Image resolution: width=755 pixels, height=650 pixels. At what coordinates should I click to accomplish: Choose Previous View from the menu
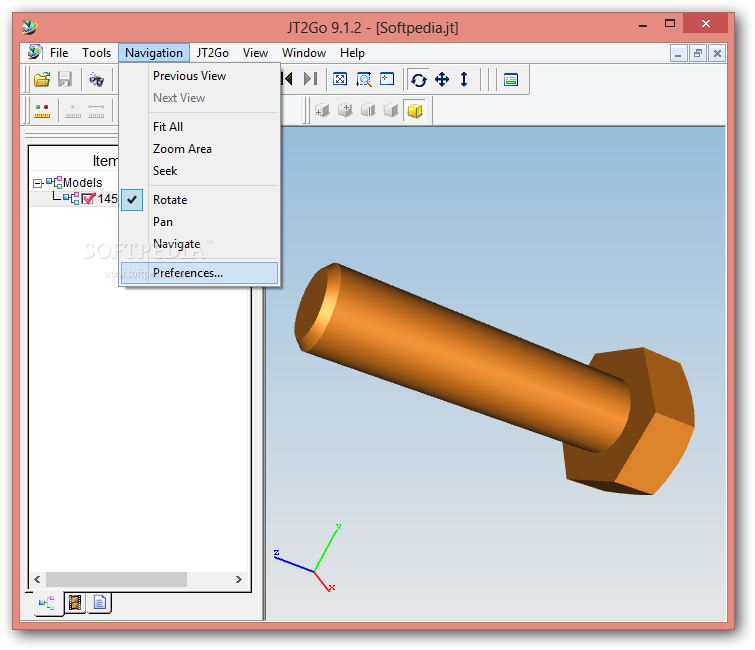[199, 76]
